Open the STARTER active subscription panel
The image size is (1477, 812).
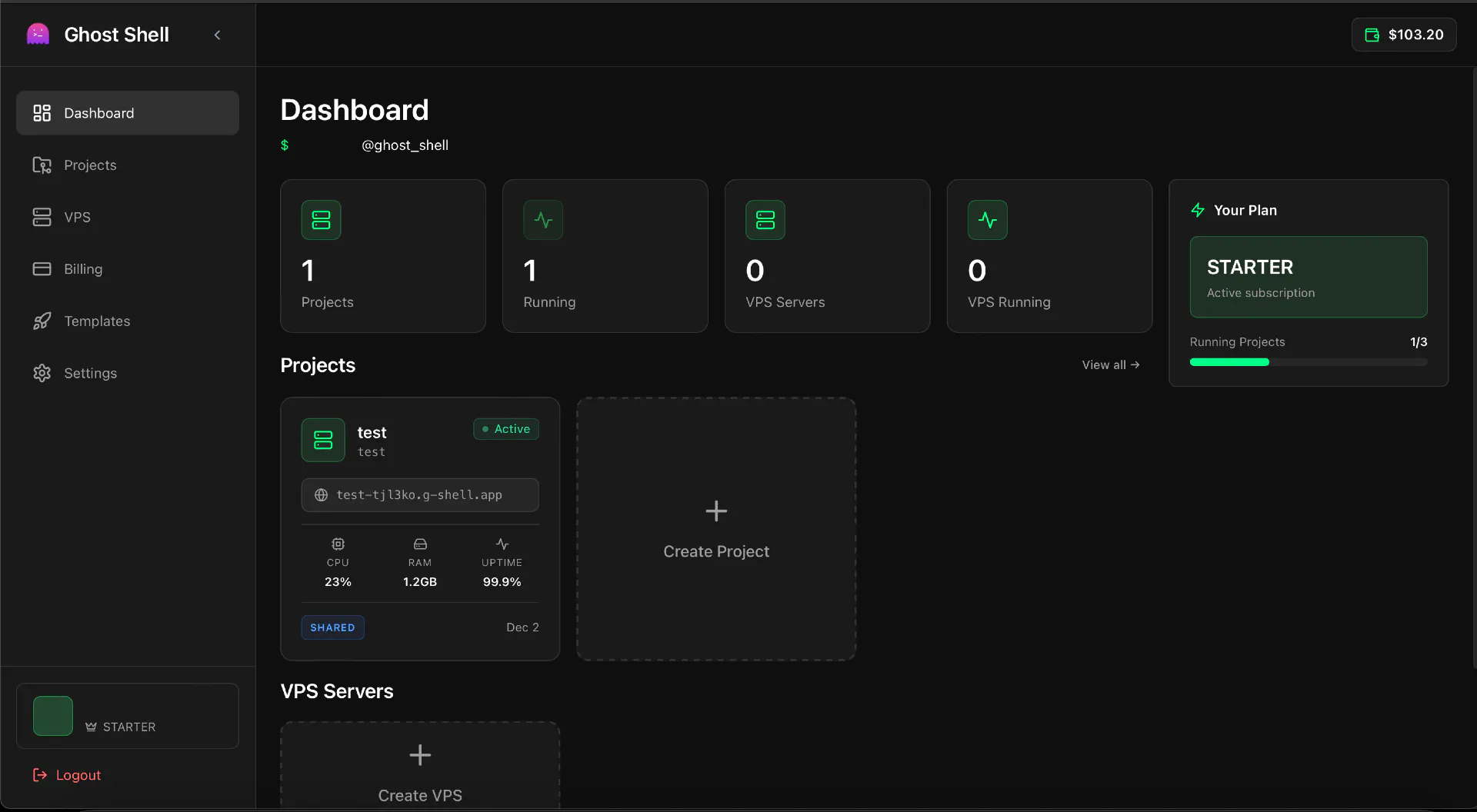(x=1309, y=277)
